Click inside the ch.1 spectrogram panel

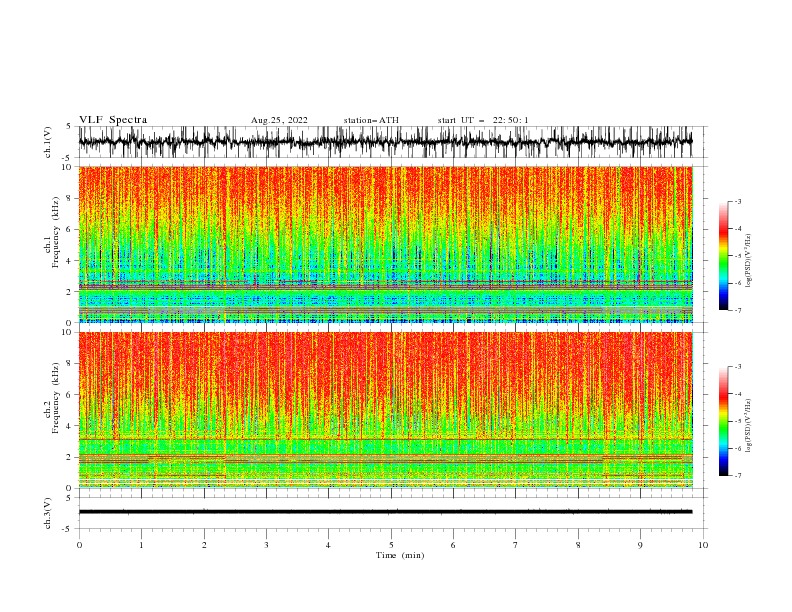385,244
